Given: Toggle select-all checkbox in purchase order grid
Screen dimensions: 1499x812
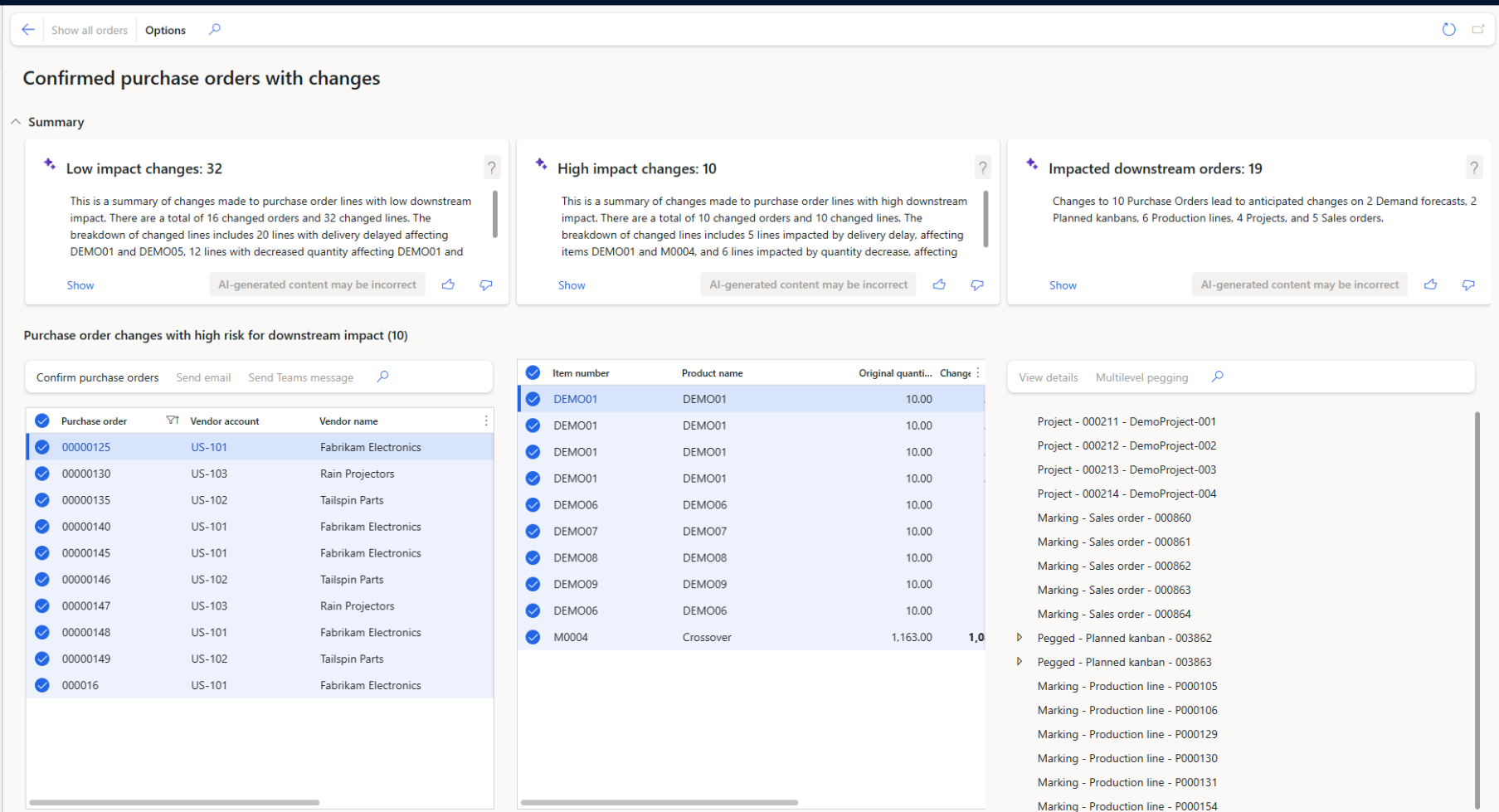Looking at the screenshot, I should 42,421.
